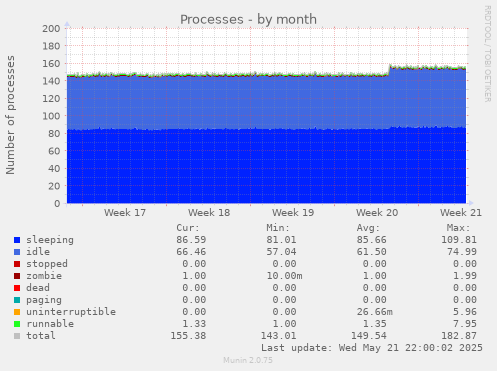Click the total current value 155.38
497x371 pixels.
(x=188, y=336)
